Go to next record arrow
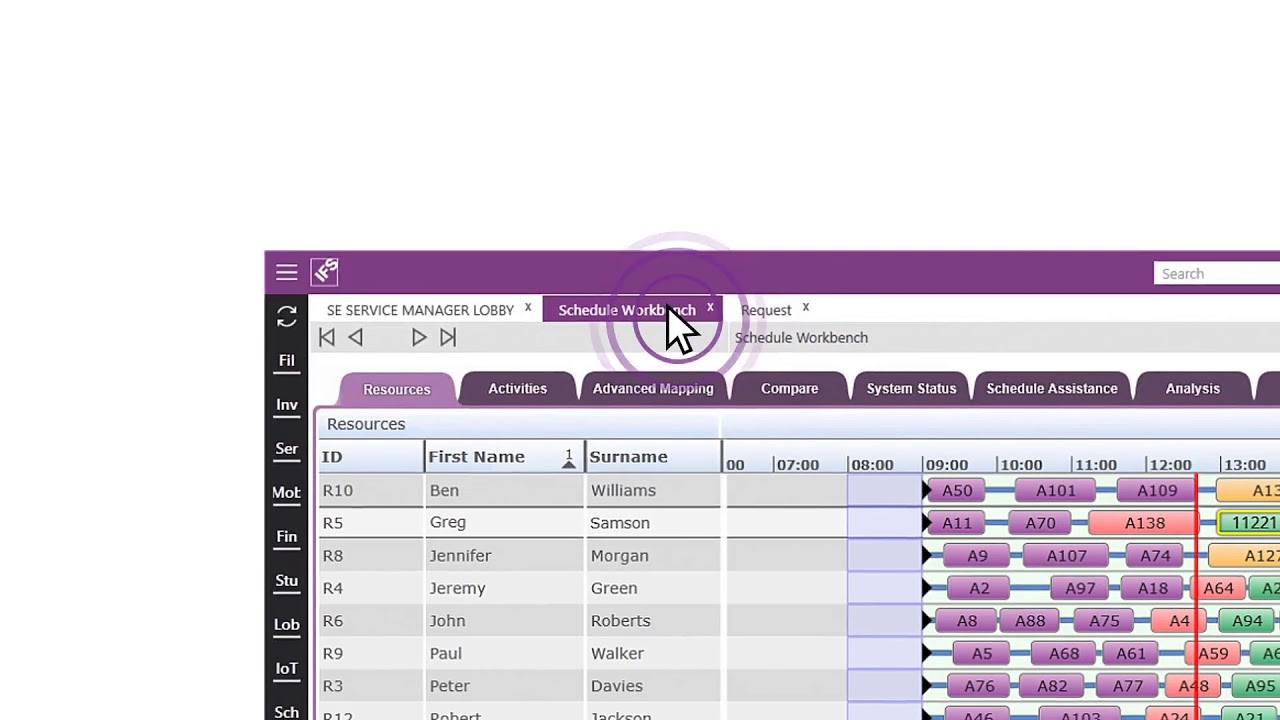The width and height of the screenshot is (1280, 720). point(419,338)
